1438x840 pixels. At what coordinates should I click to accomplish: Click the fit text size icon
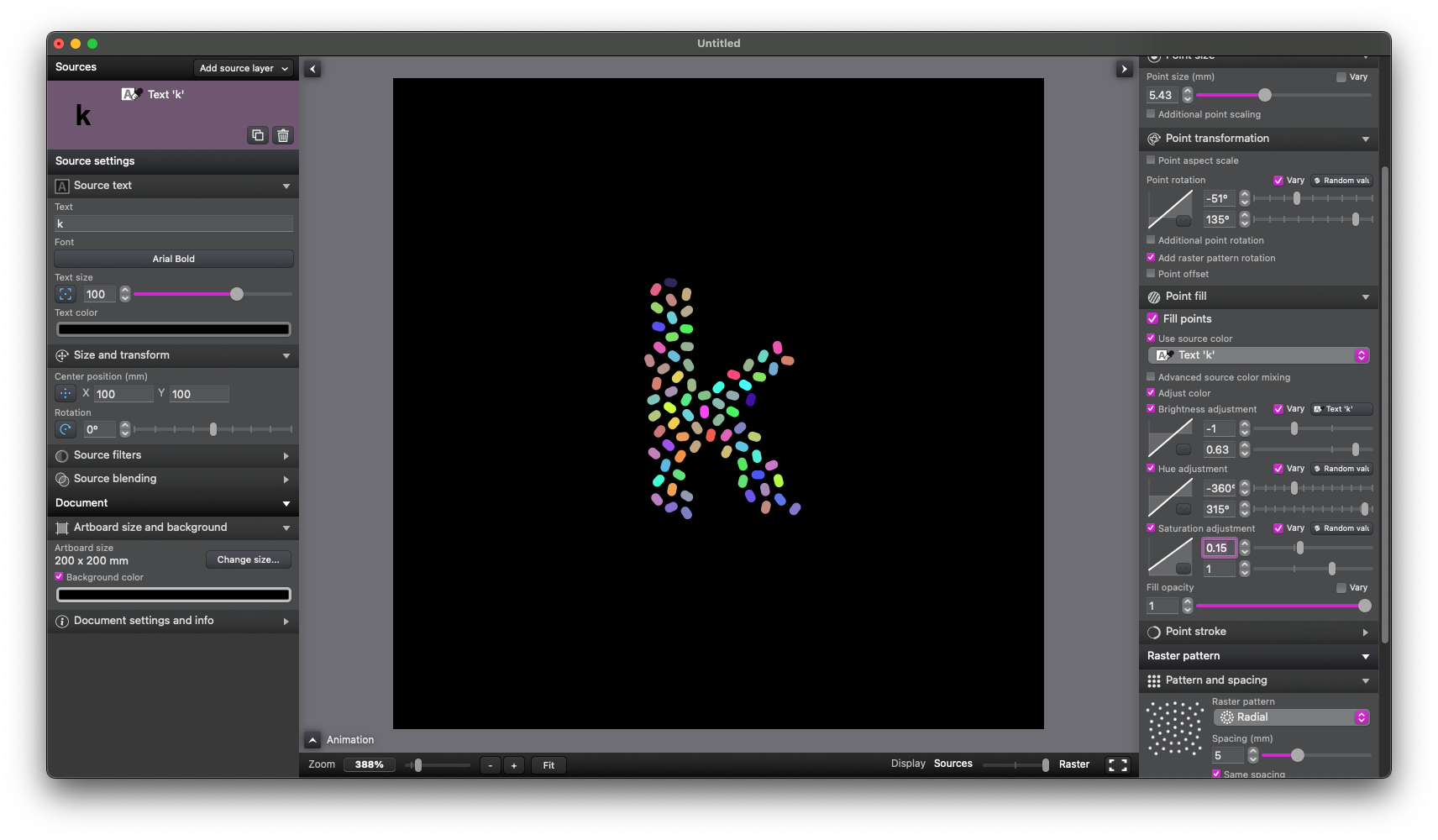click(x=66, y=294)
